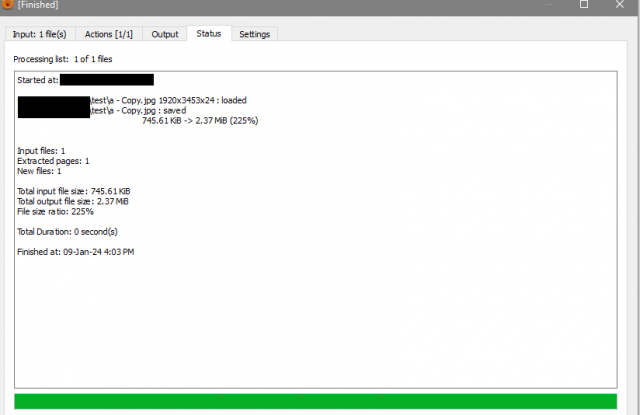Switch to the Input: 1 file(s) tab
The image size is (640, 415).
[x=40, y=34]
